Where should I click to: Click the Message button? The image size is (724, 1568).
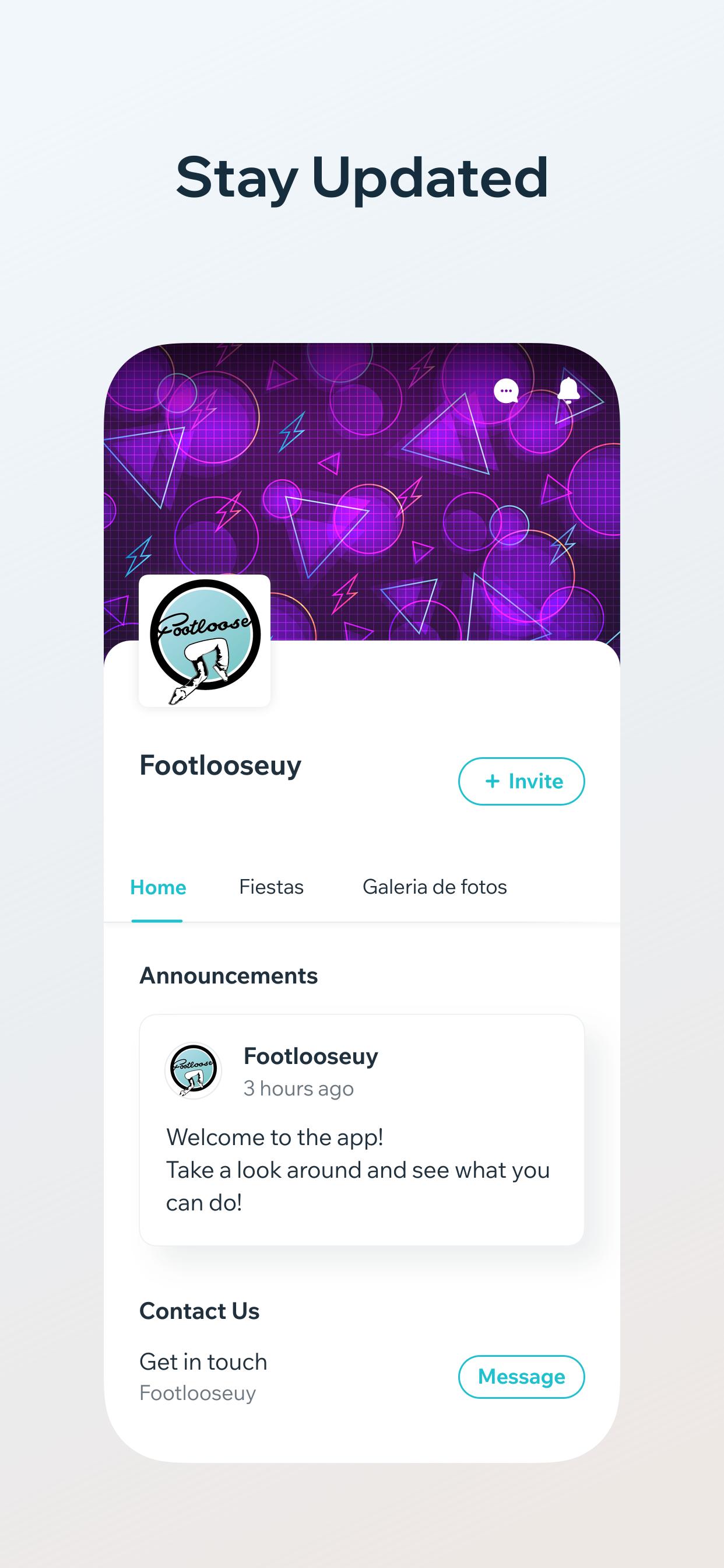tap(521, 1377)
